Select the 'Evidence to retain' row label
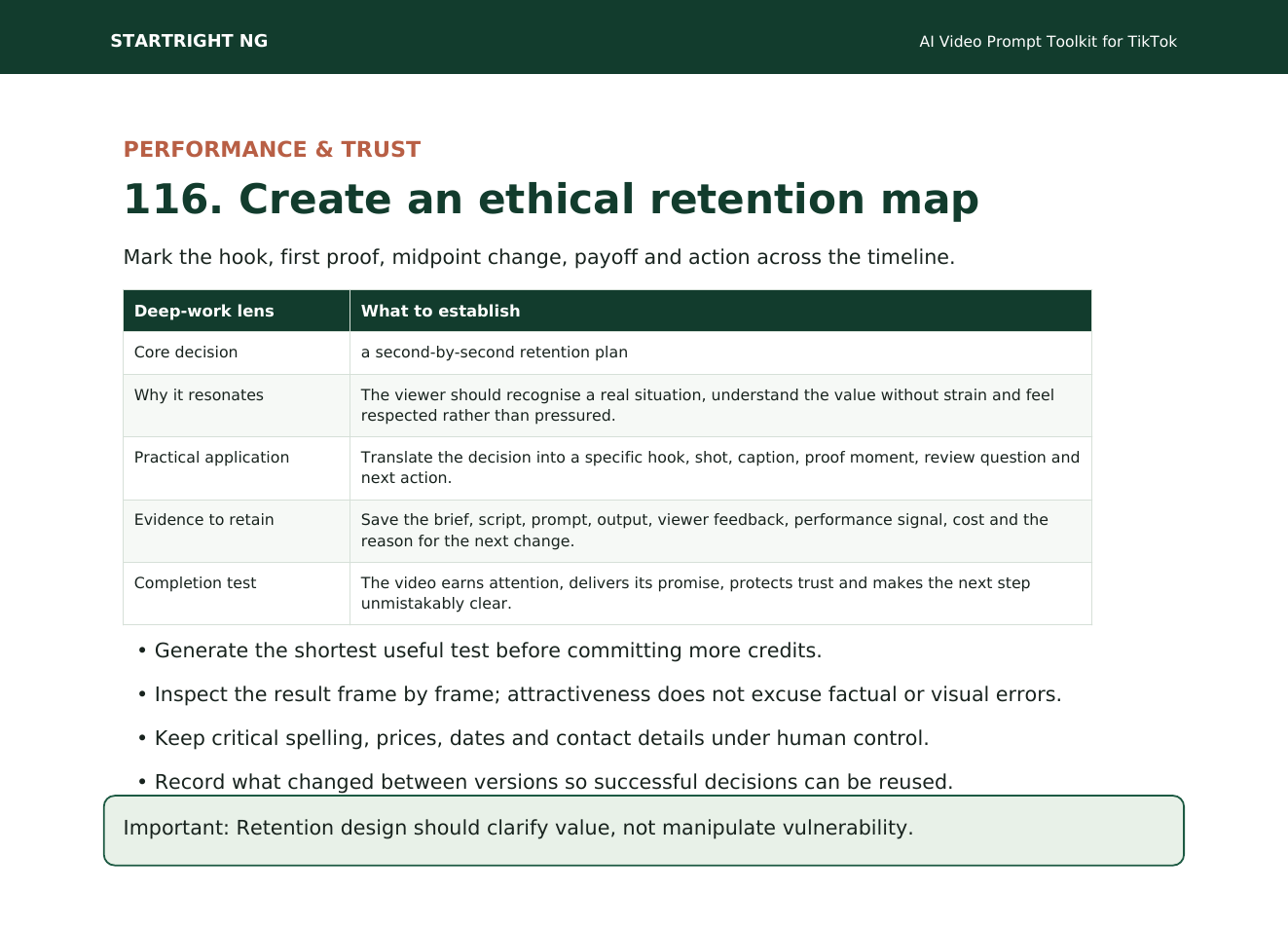The width and height of the screenshot is (1288, 929). point(237,531)
